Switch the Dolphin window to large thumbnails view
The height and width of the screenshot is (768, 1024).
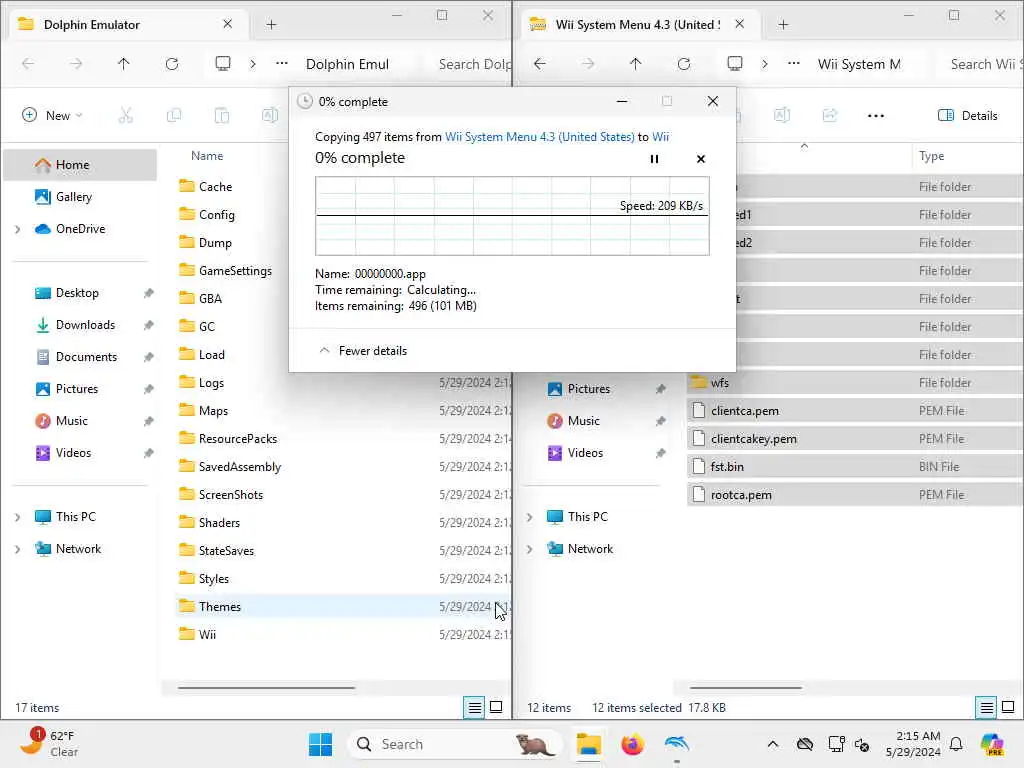point(496,707)
